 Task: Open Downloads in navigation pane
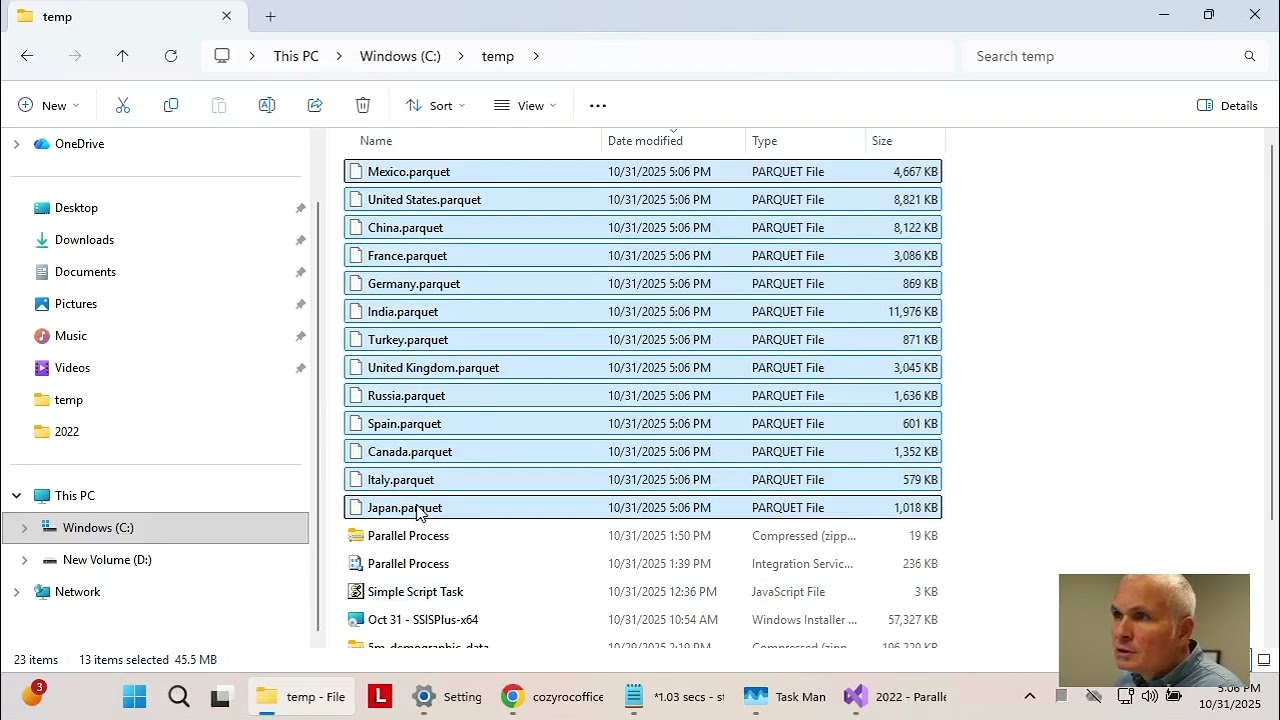click(84, 240)
